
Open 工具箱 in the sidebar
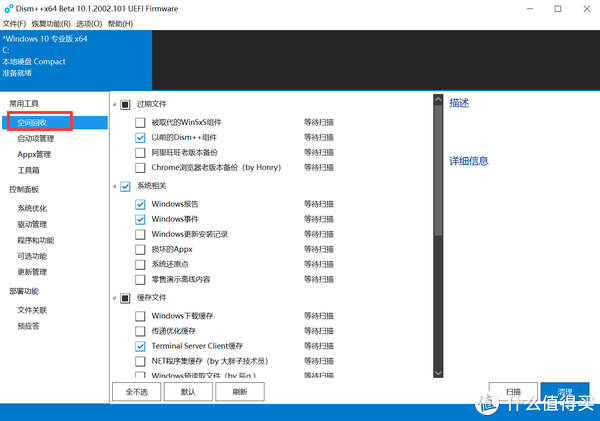(x=28, y=170)
